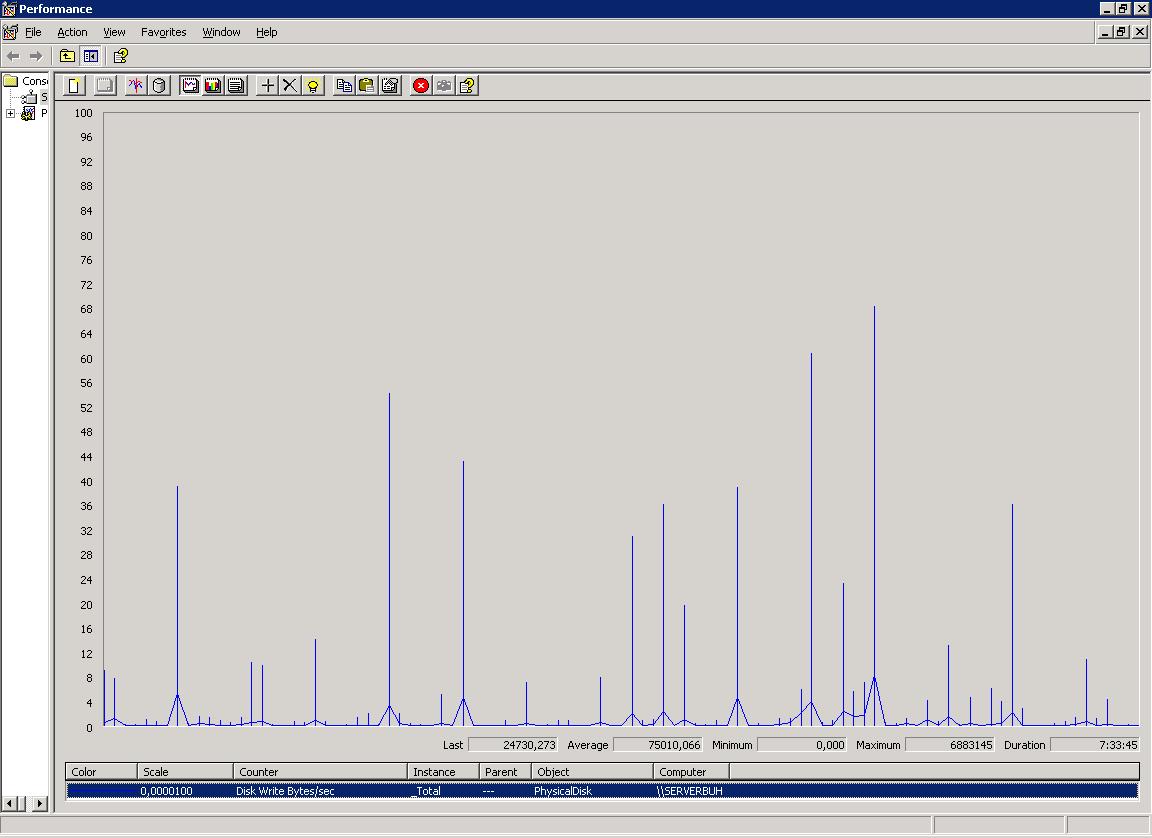Open the Window menu
Viewport: 1152px width, 838px height.
click(x=221, y=32)
